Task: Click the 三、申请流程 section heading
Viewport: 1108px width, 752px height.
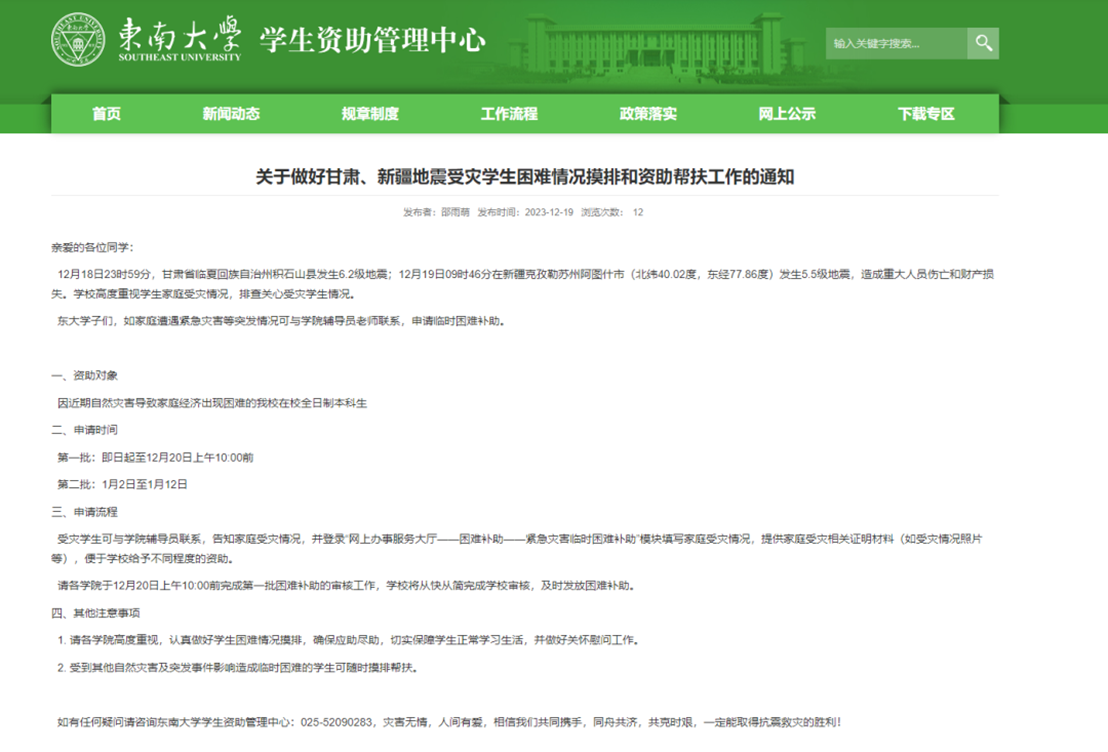Action: (x=85, y=512)
